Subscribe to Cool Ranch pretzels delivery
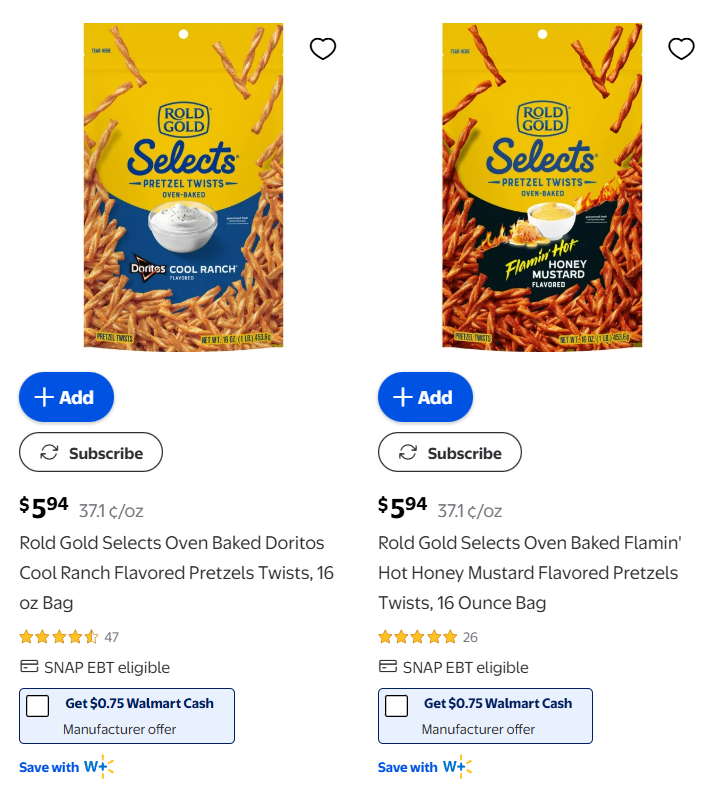This screenshot has height=792, width=712. tap(91, 453)
